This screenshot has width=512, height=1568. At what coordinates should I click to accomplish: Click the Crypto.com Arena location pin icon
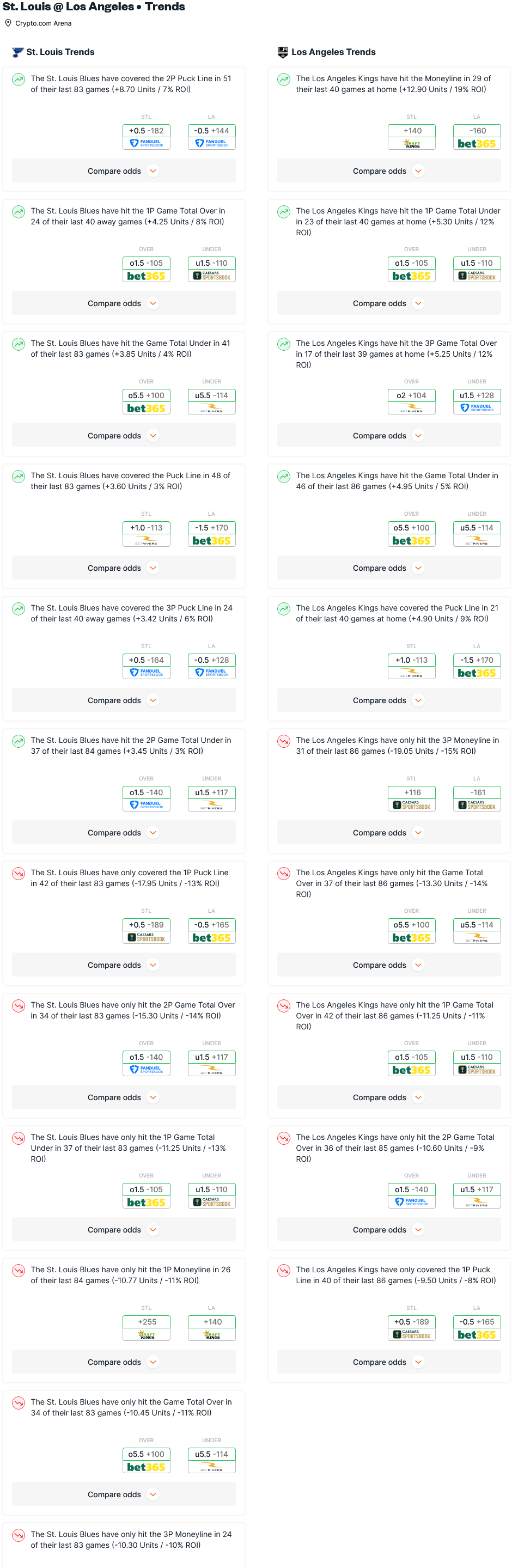(x=8, y=23)
